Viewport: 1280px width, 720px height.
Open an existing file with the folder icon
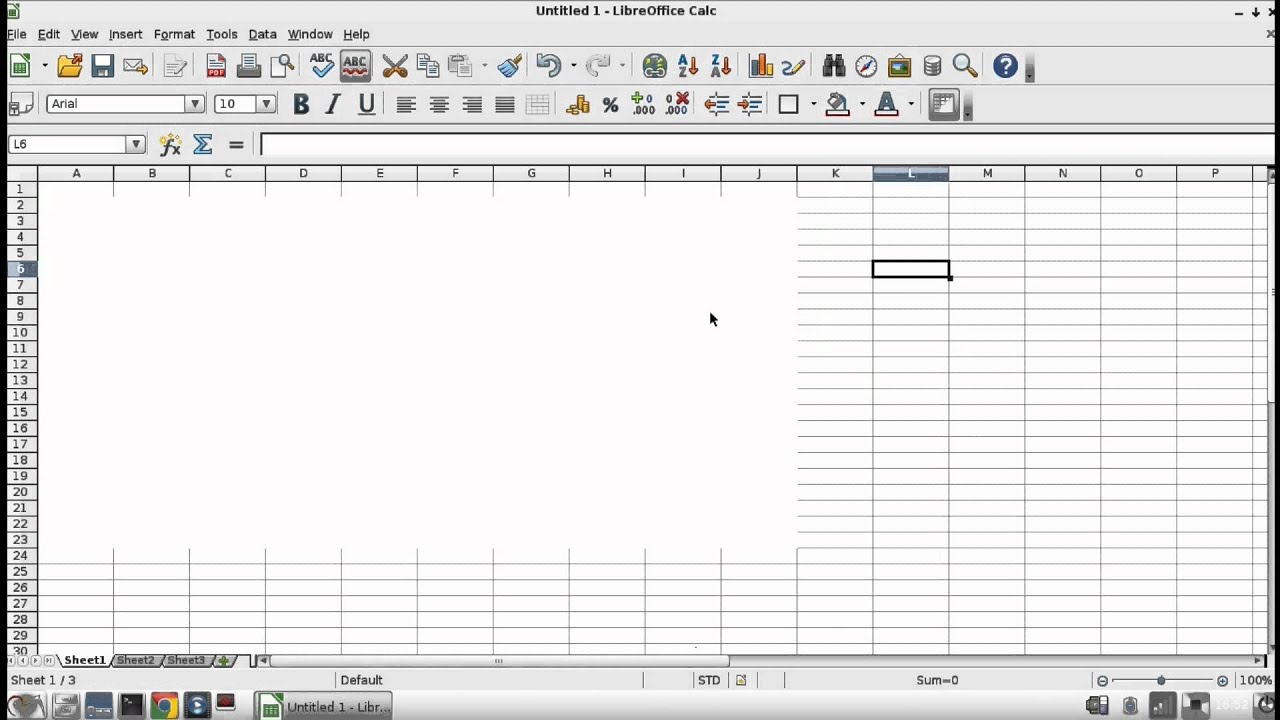[70, 66]
